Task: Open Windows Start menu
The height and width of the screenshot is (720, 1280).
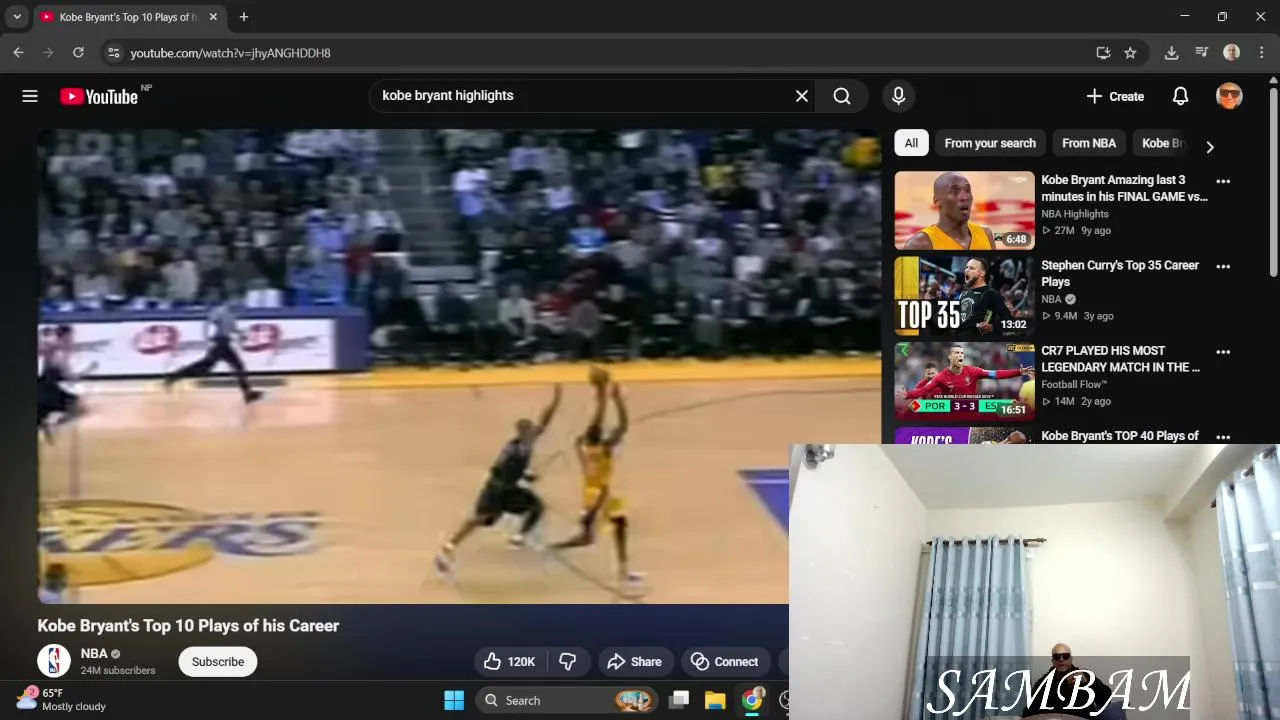Action: (x=454, y=700)
